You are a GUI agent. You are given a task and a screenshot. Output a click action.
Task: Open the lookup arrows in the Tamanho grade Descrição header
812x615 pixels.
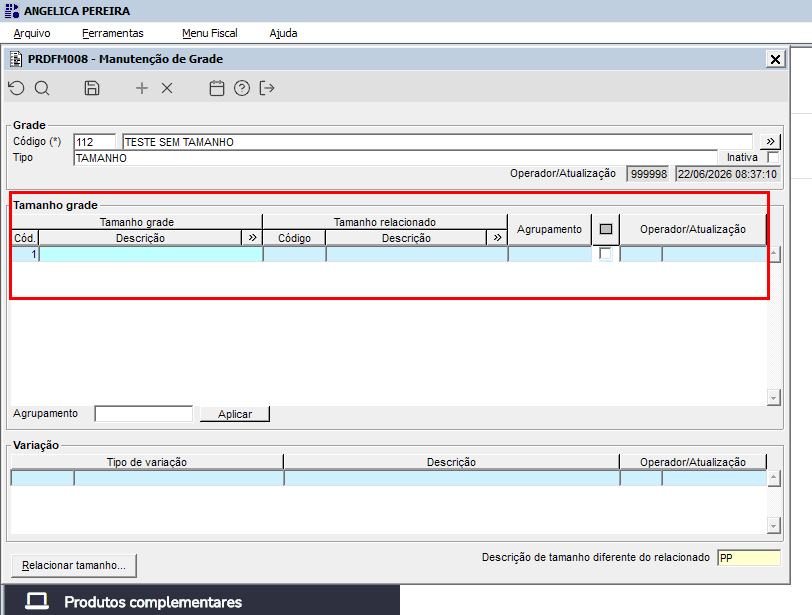coord(252,238)
